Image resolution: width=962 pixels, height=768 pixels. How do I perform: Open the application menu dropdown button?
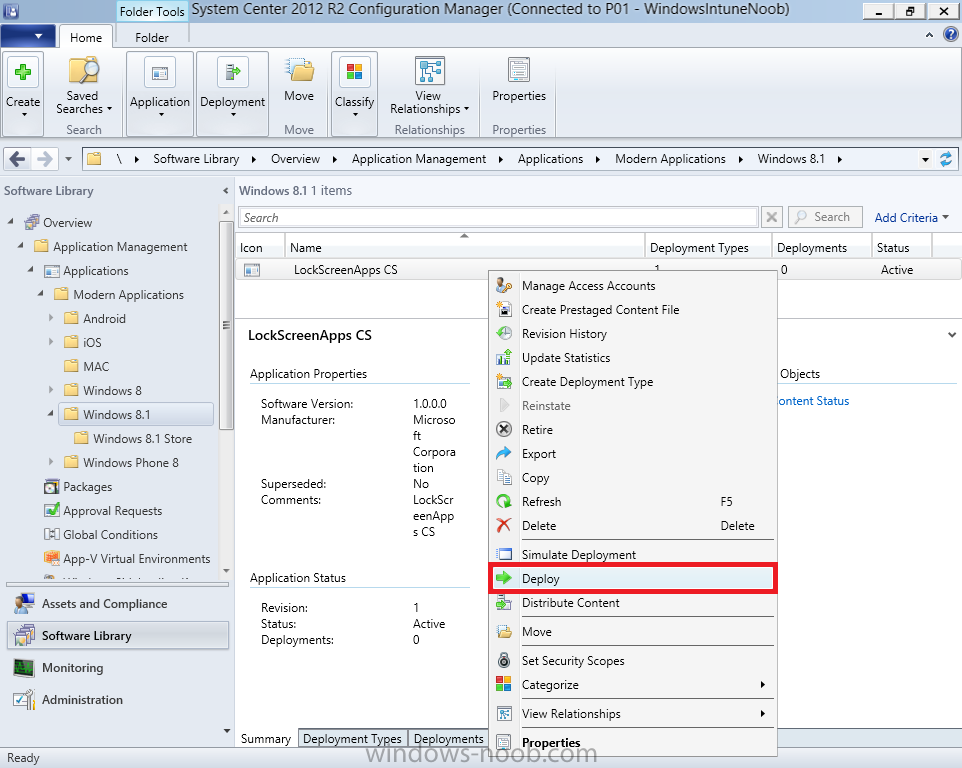[x=28, y=36]
